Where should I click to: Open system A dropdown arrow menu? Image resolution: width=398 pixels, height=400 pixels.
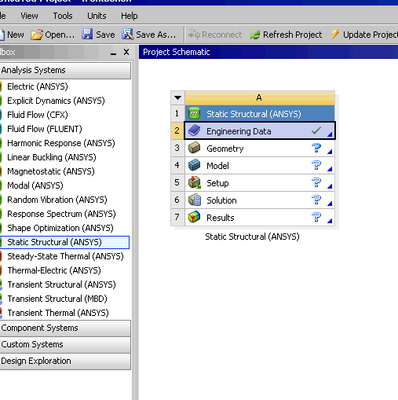(x=178, y=98)
